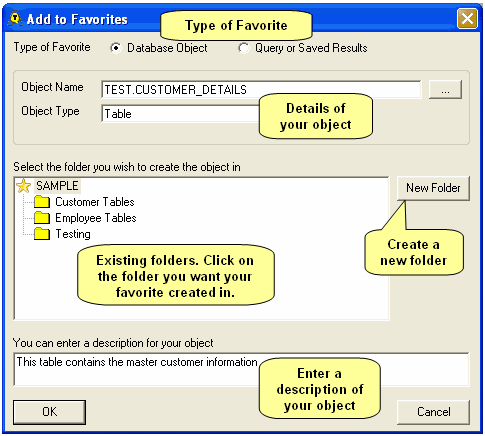Screen dimensions: 485x436
Task: Click the SAMPLE star favorites icon
Action: 24,186
